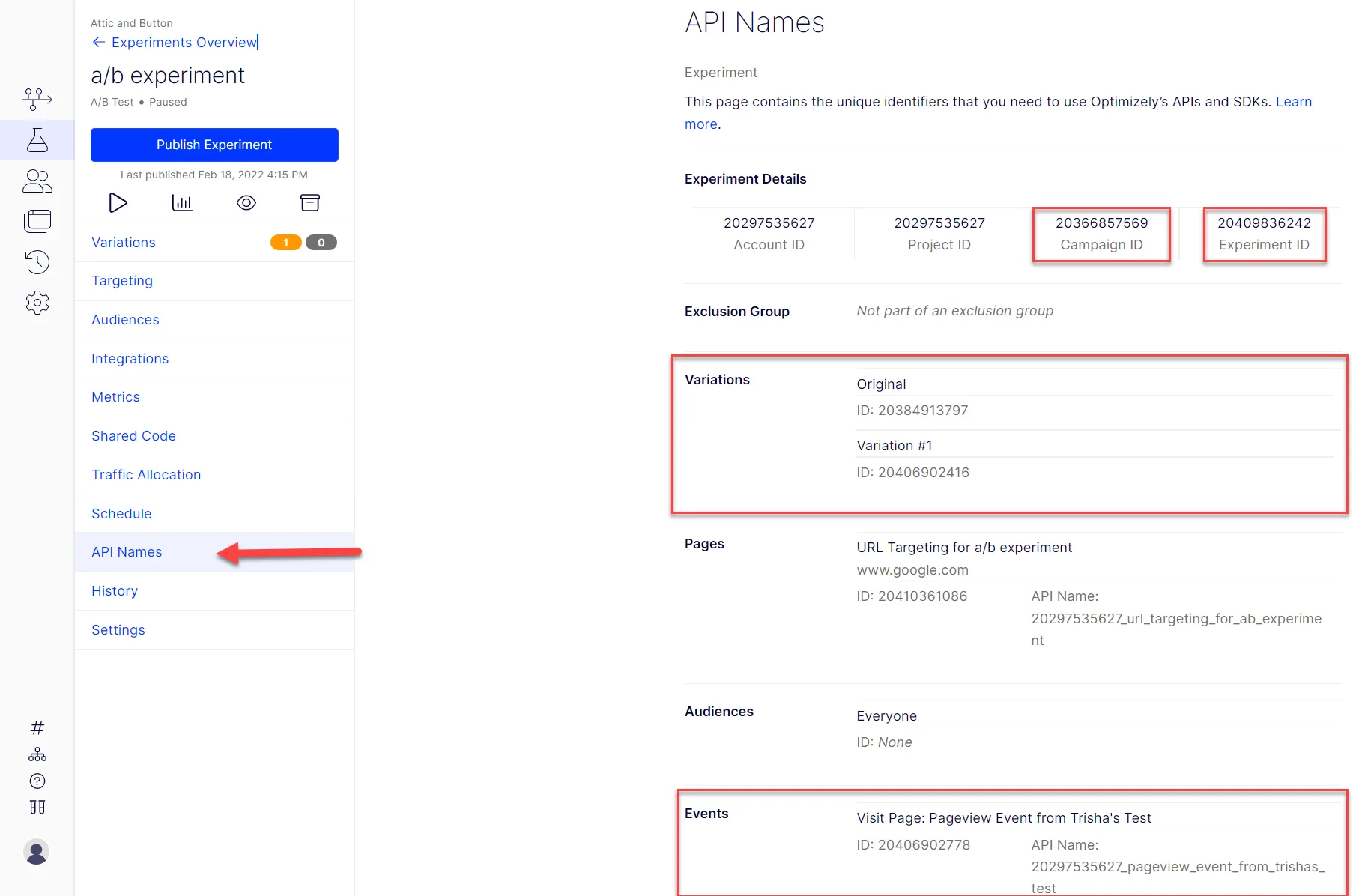1353x896 pixels.
Task: Select the Project ID value 20297535627
Action: (939, 223)
